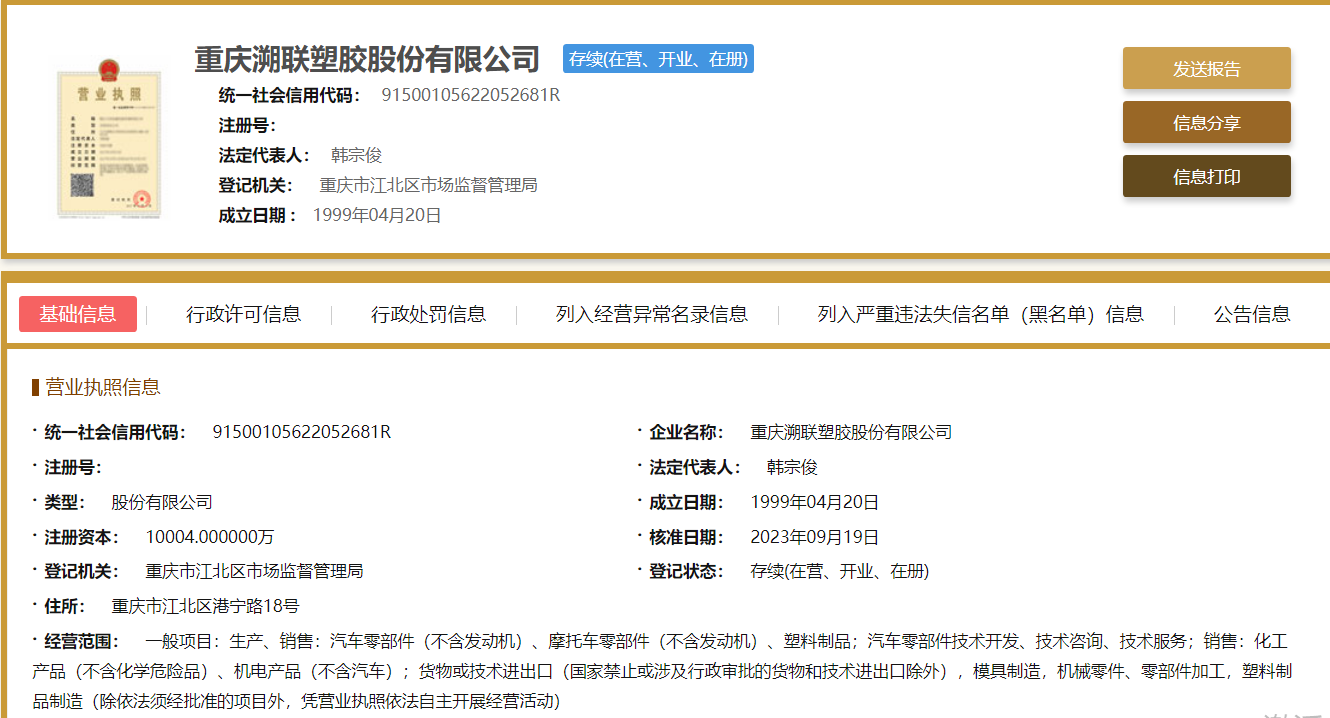Click credit code 91500105622052681R in the header
The height and width of the screenshot is (718, 1330).
click(470, 95)
